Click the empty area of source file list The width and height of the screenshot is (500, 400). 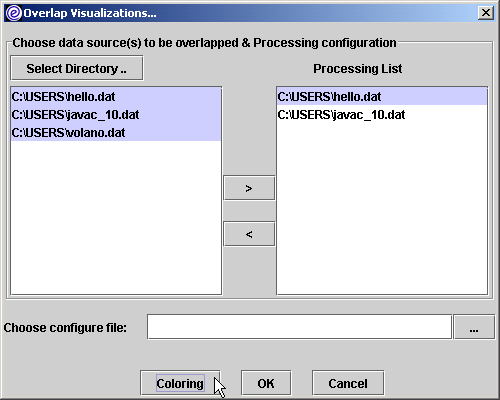(116, 217)
